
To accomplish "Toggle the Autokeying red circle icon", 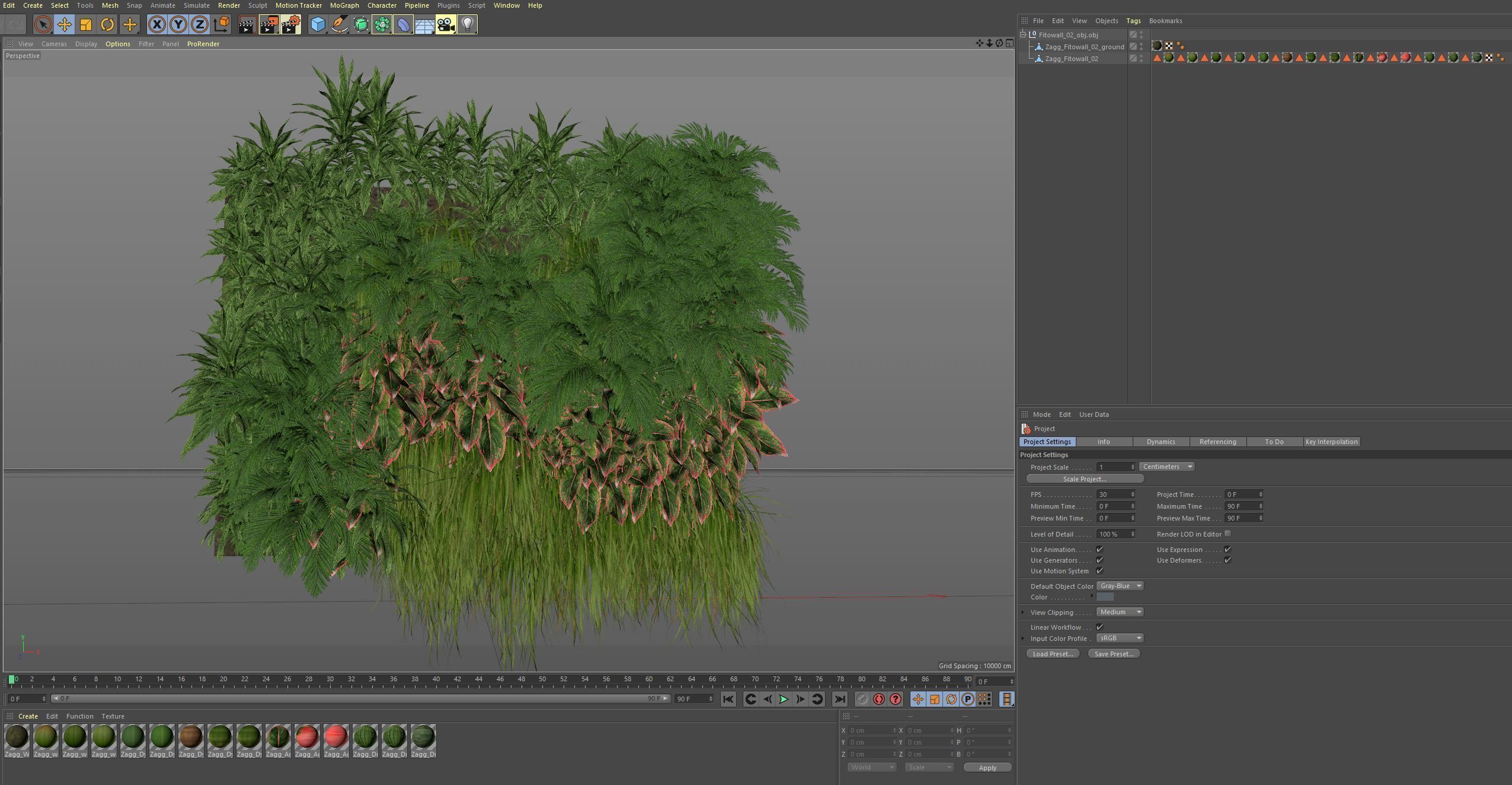I will coord(878,699).
